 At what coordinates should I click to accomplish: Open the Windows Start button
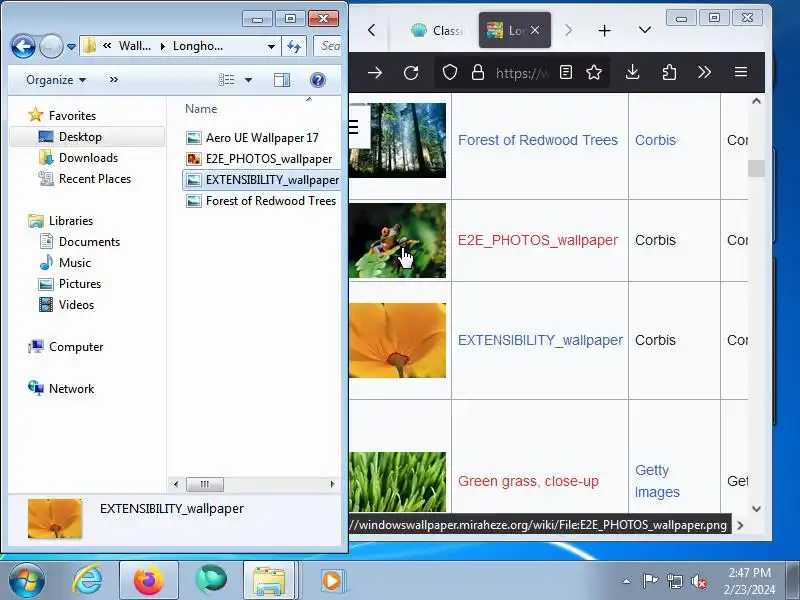coord(26,580)
